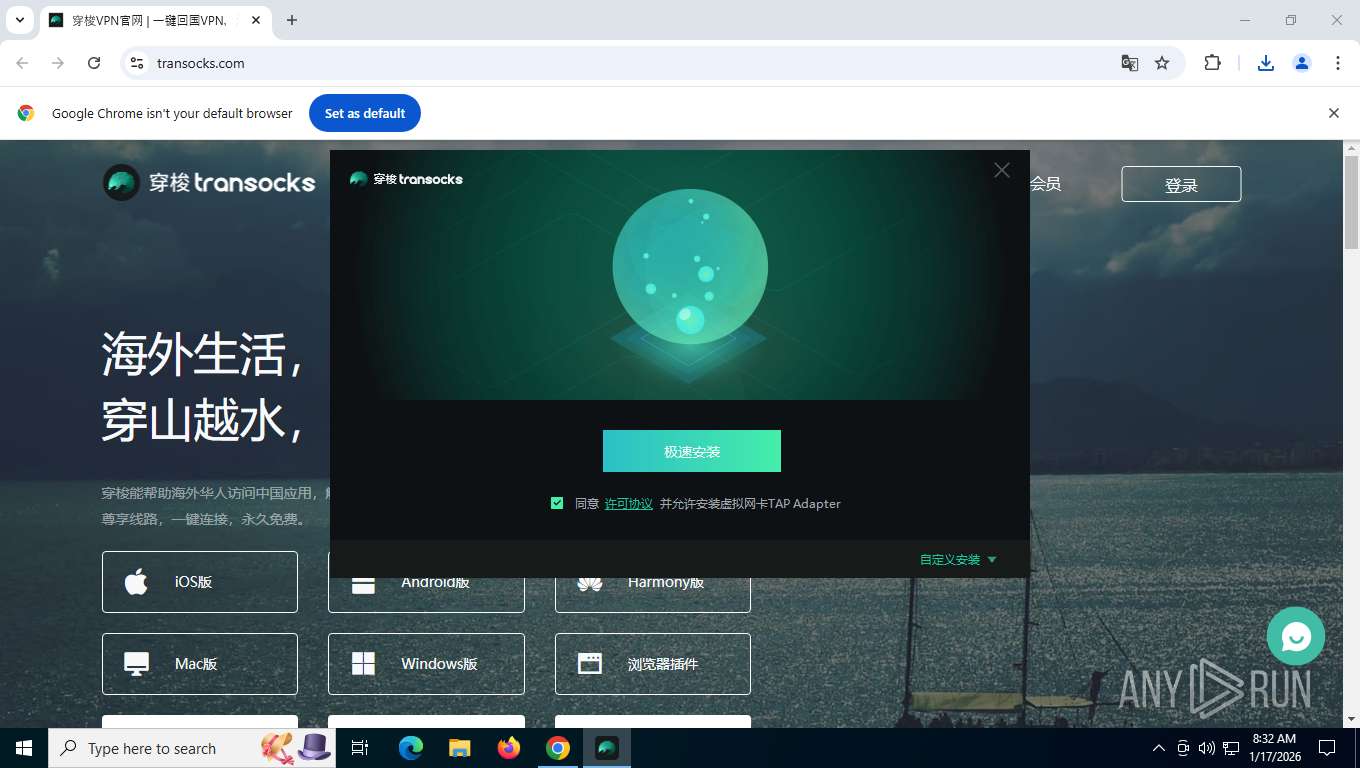
Task: Open Task View on taskbar
Action: 361,748
